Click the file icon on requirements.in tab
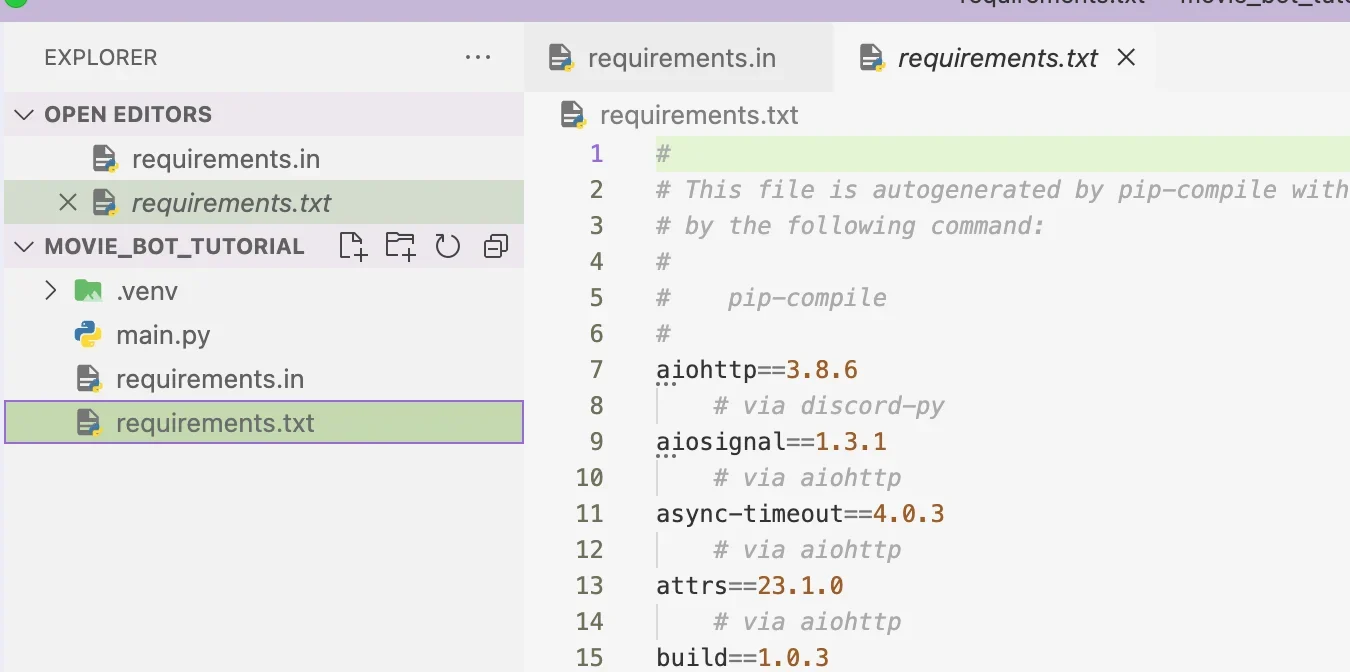Image resolution: width=1350 pixels, height=672 pixels. tap(562, 58)
